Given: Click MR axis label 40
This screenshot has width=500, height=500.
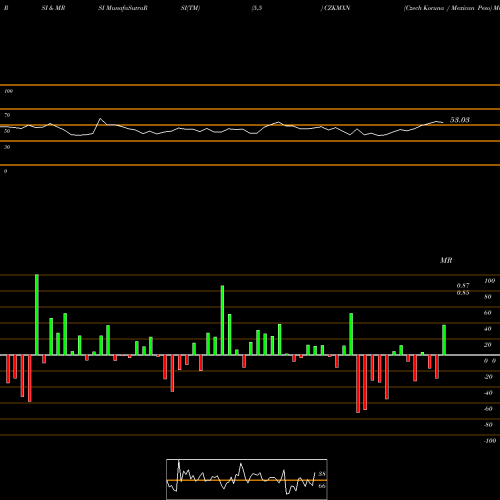Looking at the screenshot, I should coord(488,329).
